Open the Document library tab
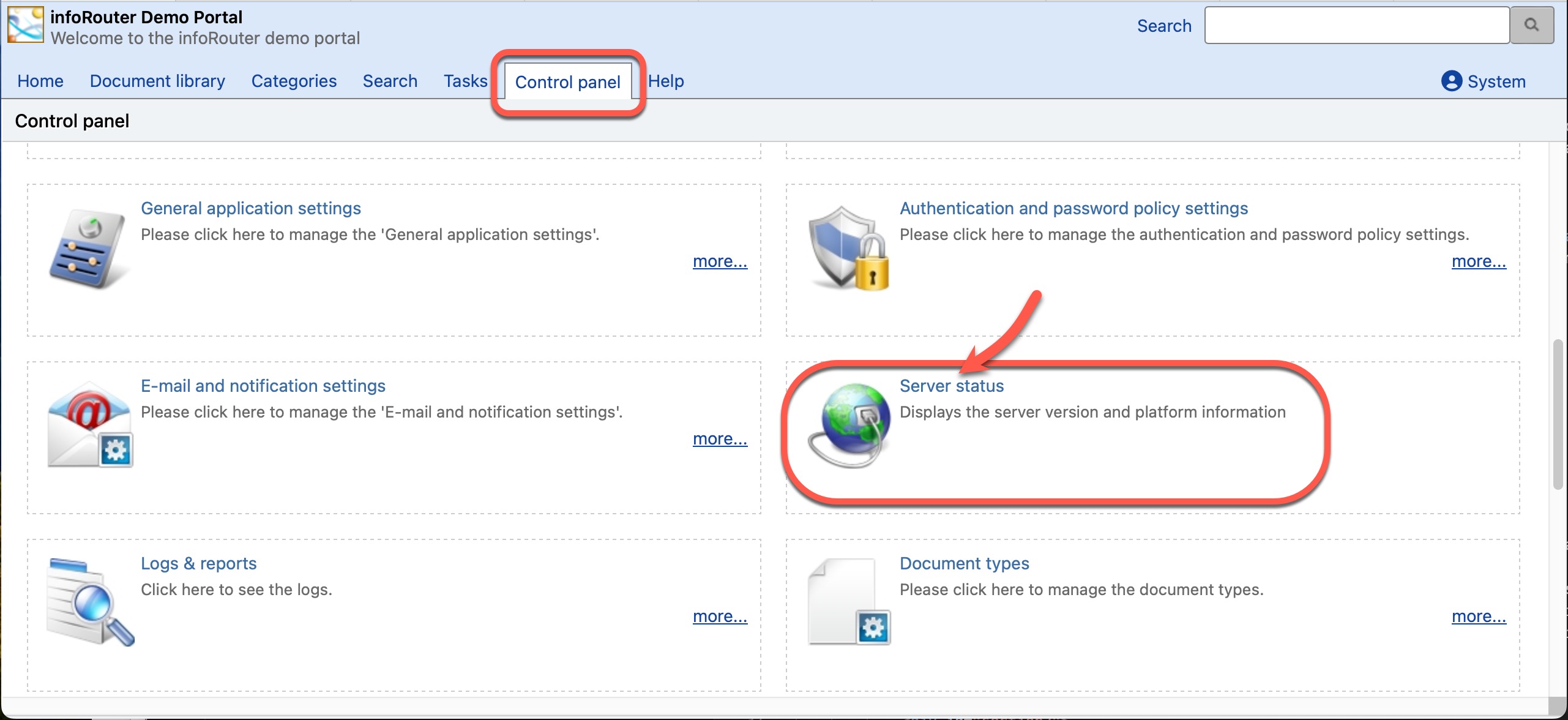Viewport: 1568px width, 720px height. point(157,81)
